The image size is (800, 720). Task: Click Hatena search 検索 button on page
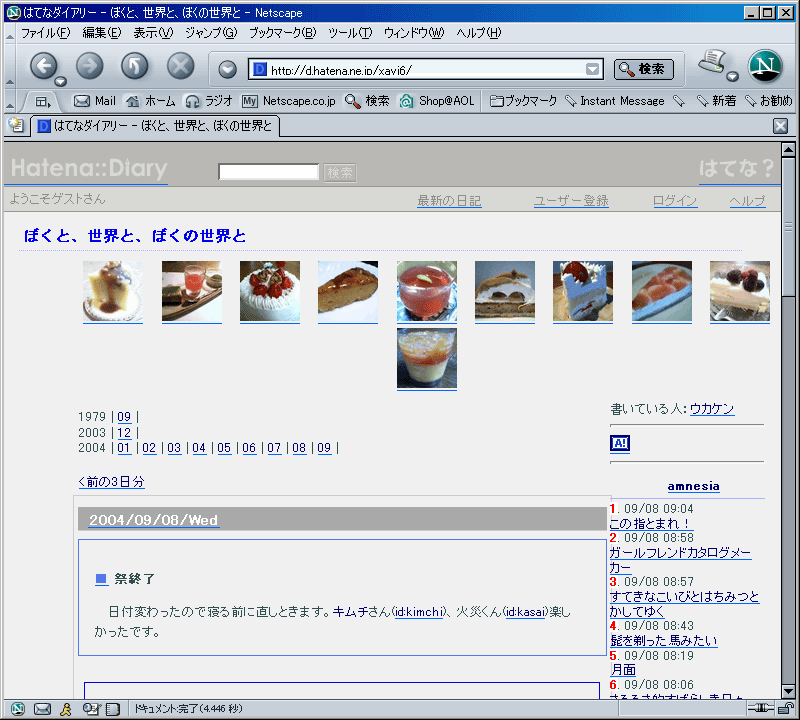point(340,172)
